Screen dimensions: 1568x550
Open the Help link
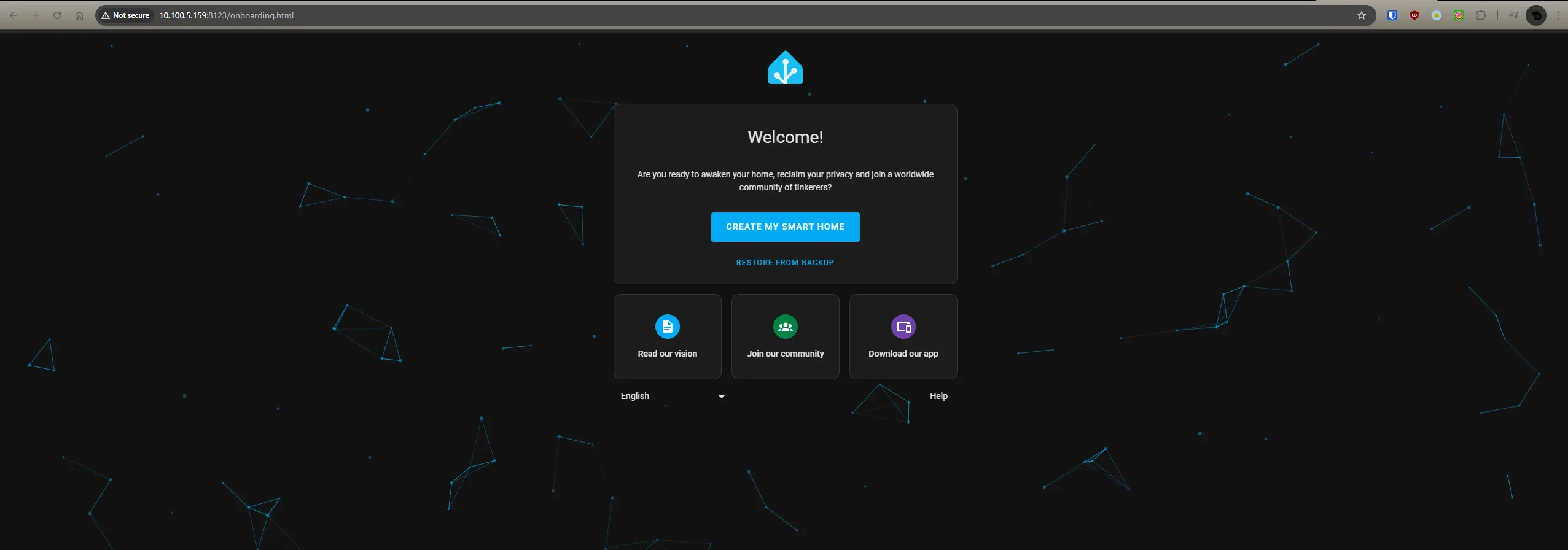click(938, 397)
